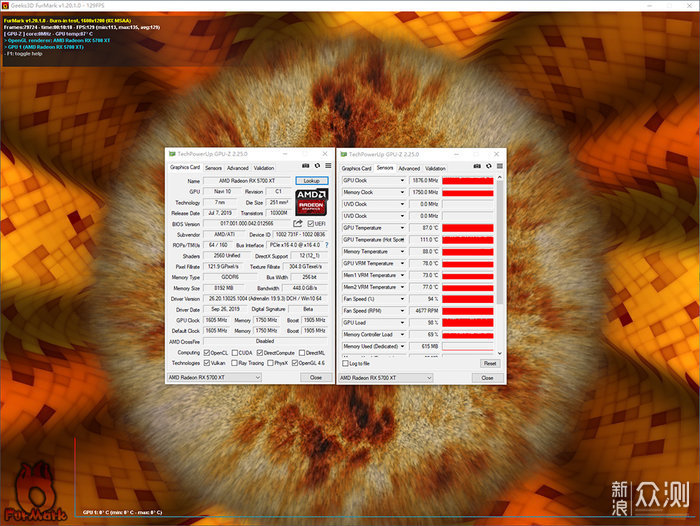Viewport: 700px width, 526px height.
Task: Toggle the CUDA checkbox
Action: click(x=235, y=353)
